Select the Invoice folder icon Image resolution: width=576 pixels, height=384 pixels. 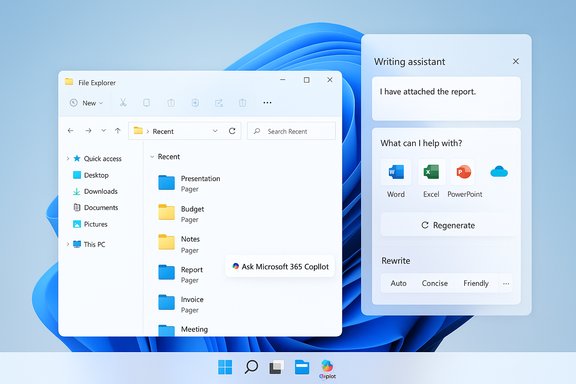(x=166, y=303)
